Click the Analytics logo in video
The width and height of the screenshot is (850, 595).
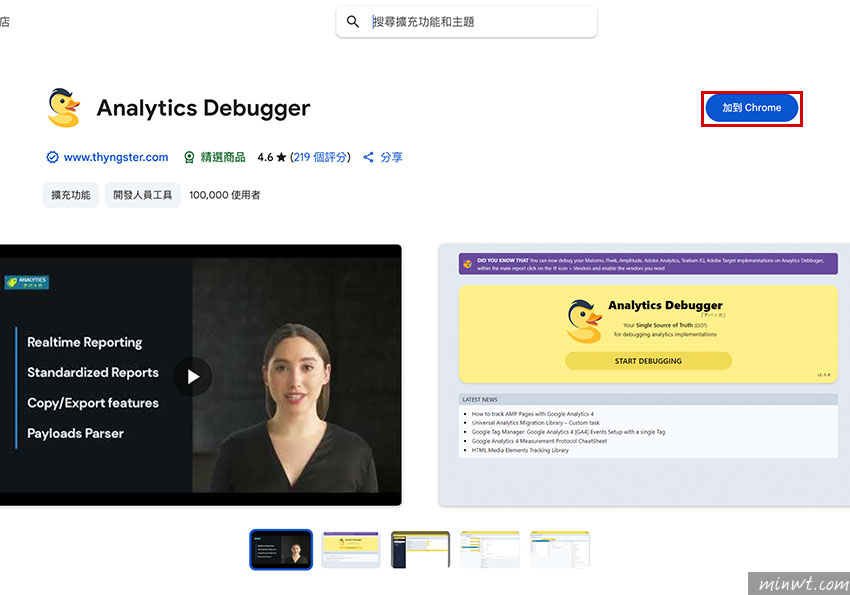27,282
